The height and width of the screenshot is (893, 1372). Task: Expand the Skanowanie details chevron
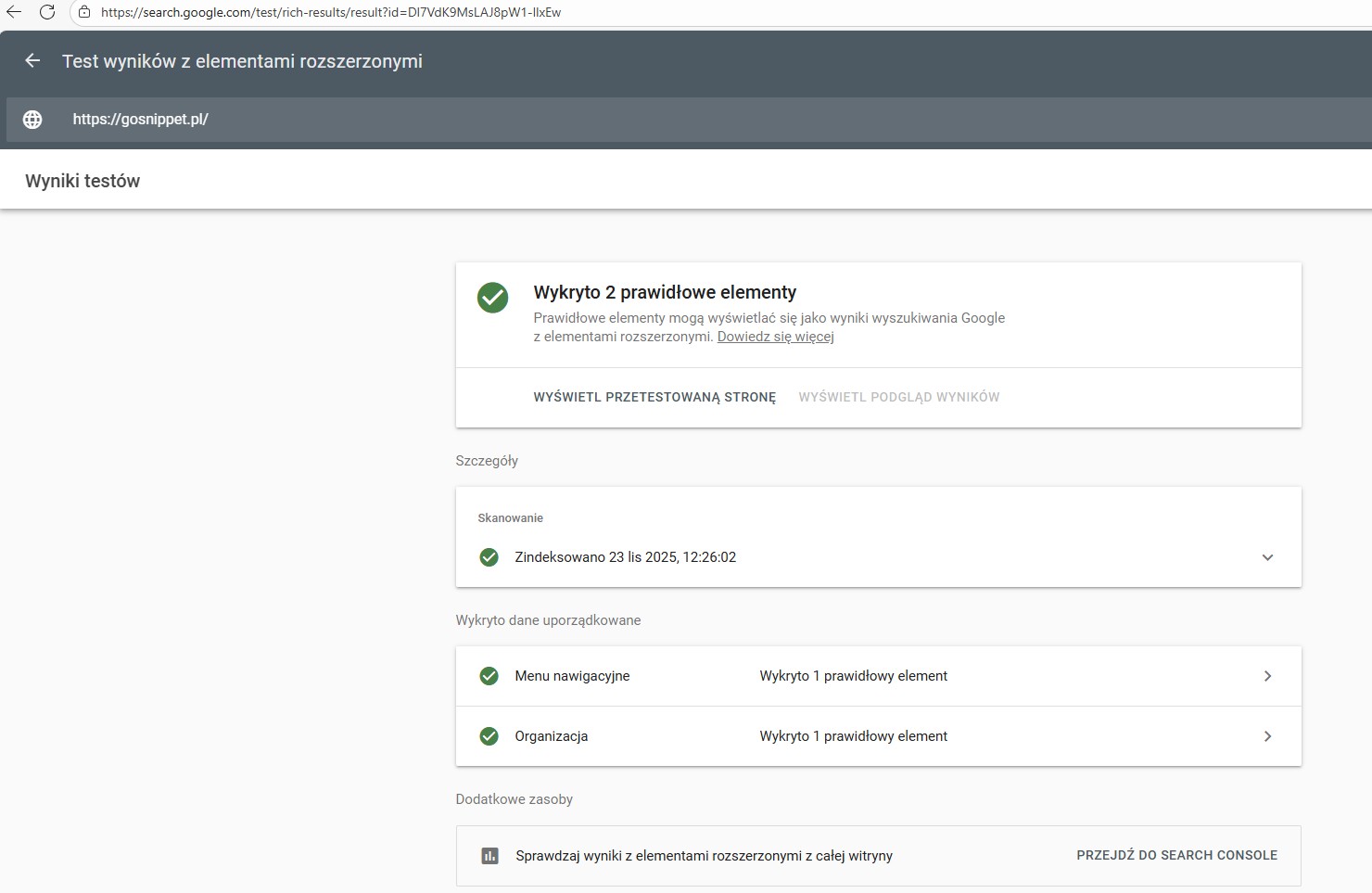click(1267, 557)
